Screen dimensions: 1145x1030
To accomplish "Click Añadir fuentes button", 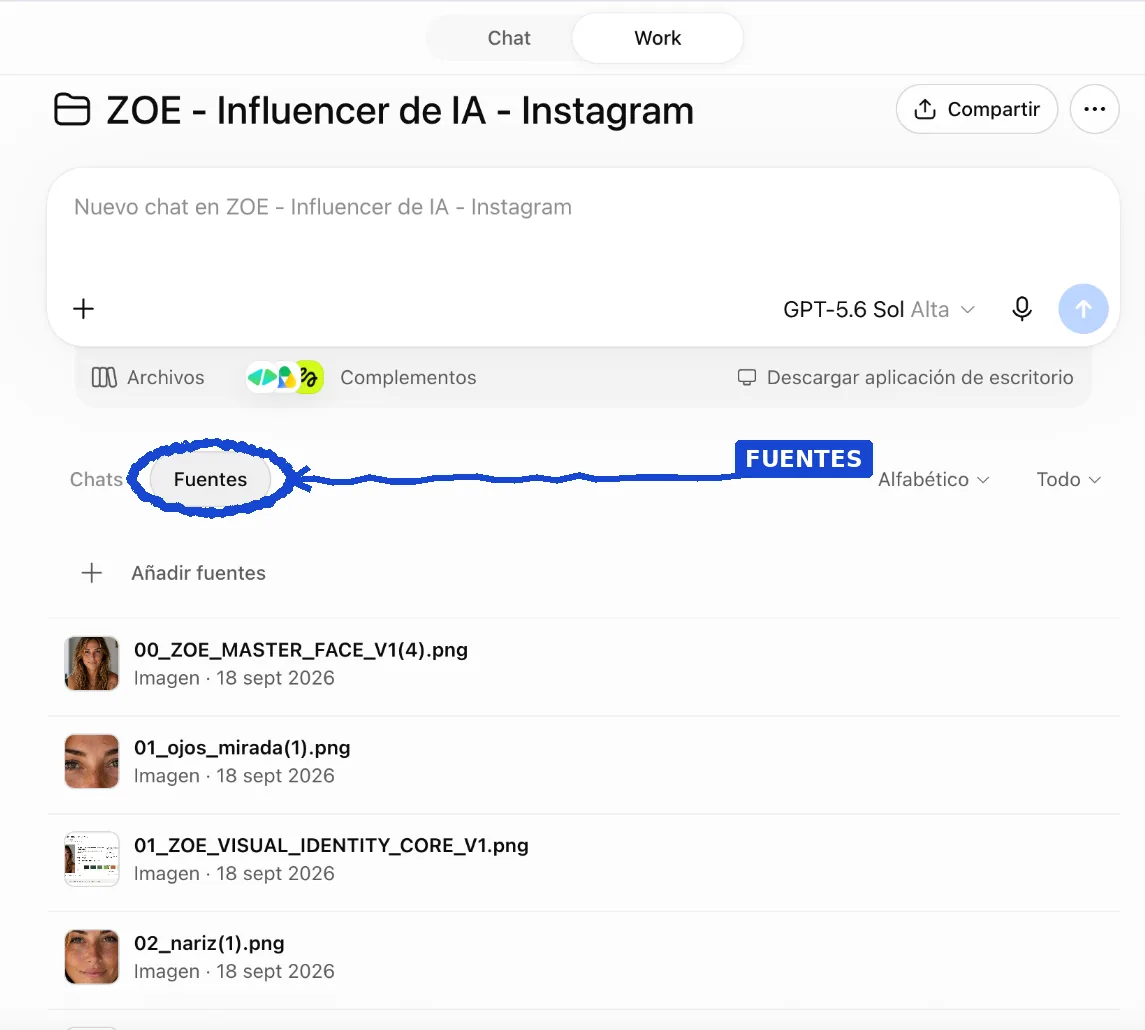I will (173, 573).
